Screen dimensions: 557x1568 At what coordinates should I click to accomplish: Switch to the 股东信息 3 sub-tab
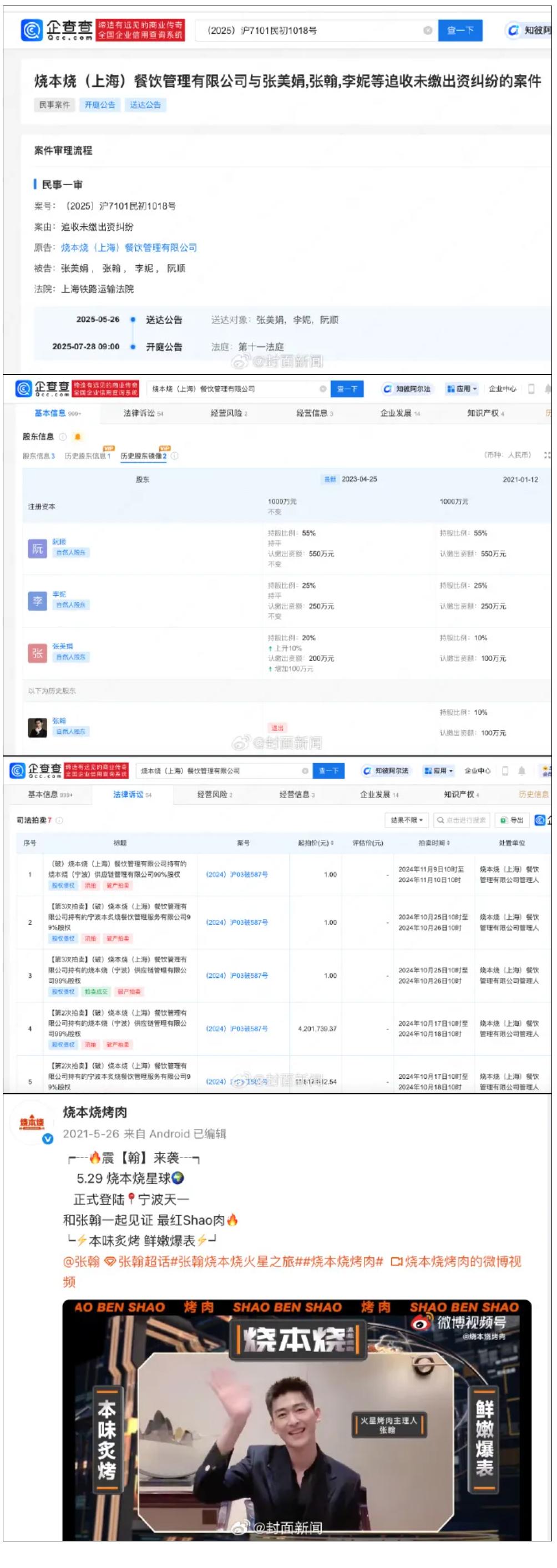pyautogui.click(x=38, y=456)
